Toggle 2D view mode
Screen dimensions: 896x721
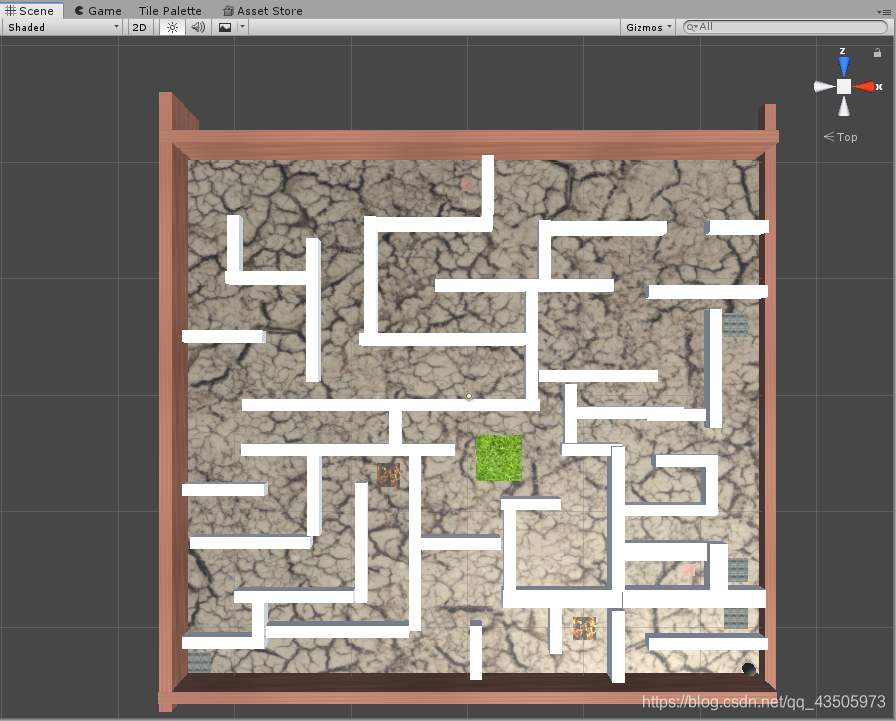coord(139,27)
